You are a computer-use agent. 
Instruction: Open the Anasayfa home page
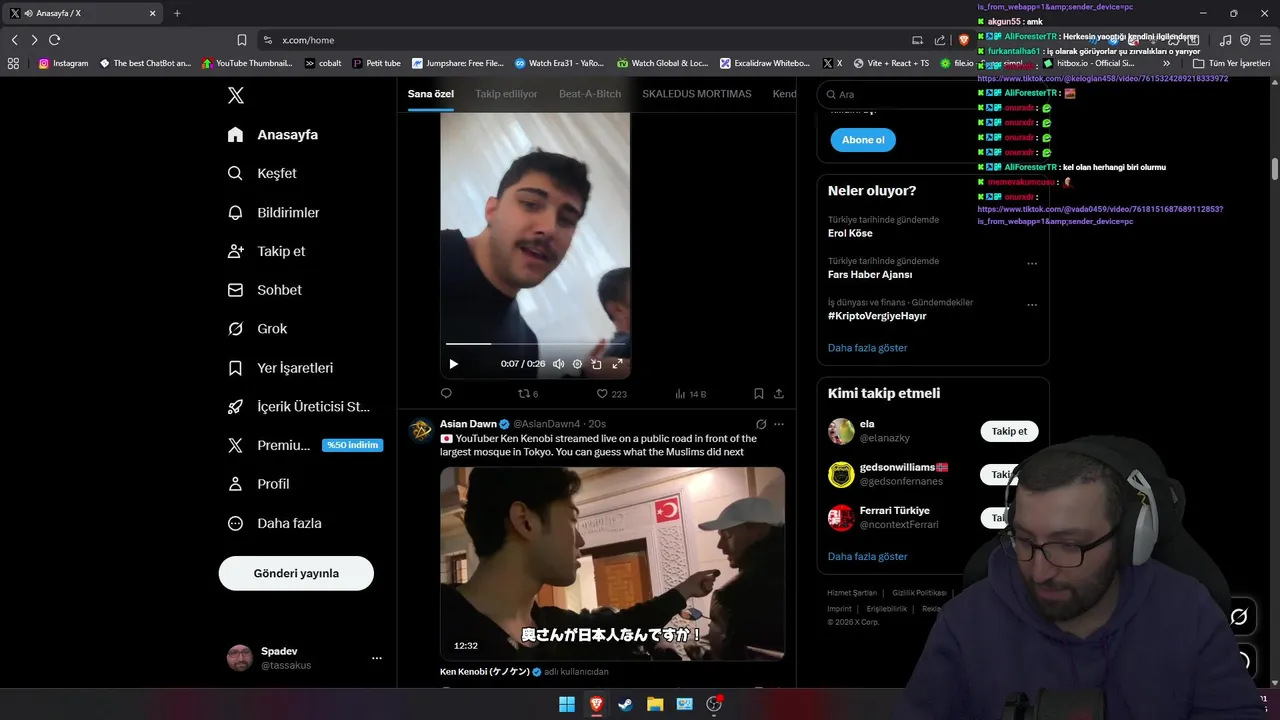click(273, 135)
